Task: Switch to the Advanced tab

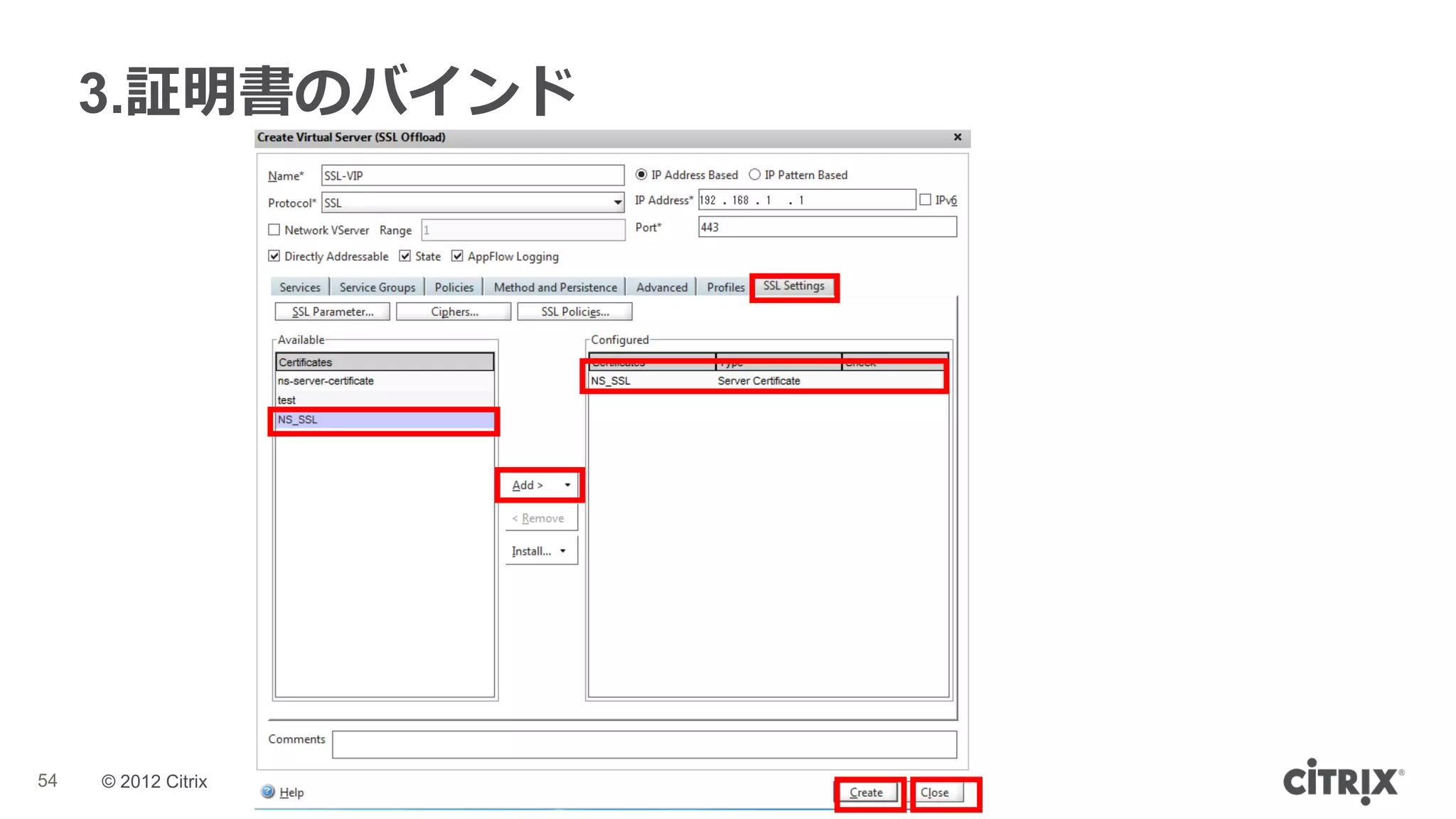Action: click(x=662, y=287)
